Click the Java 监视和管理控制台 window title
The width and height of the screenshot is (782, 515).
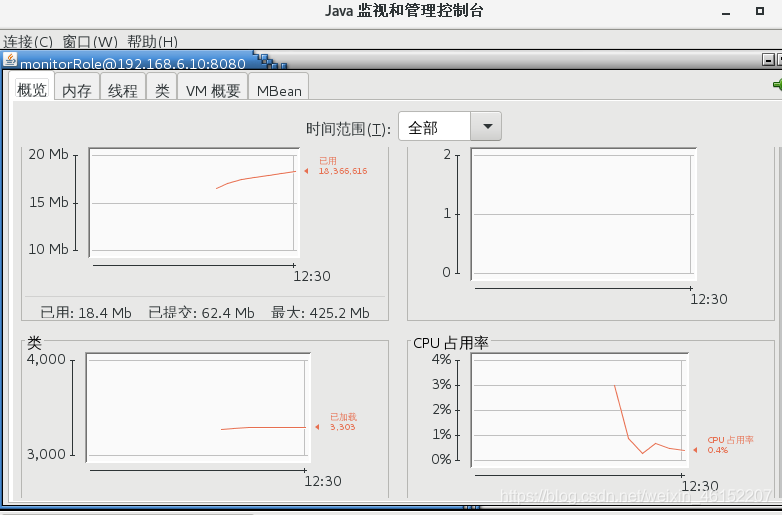[x=404, y=10]
